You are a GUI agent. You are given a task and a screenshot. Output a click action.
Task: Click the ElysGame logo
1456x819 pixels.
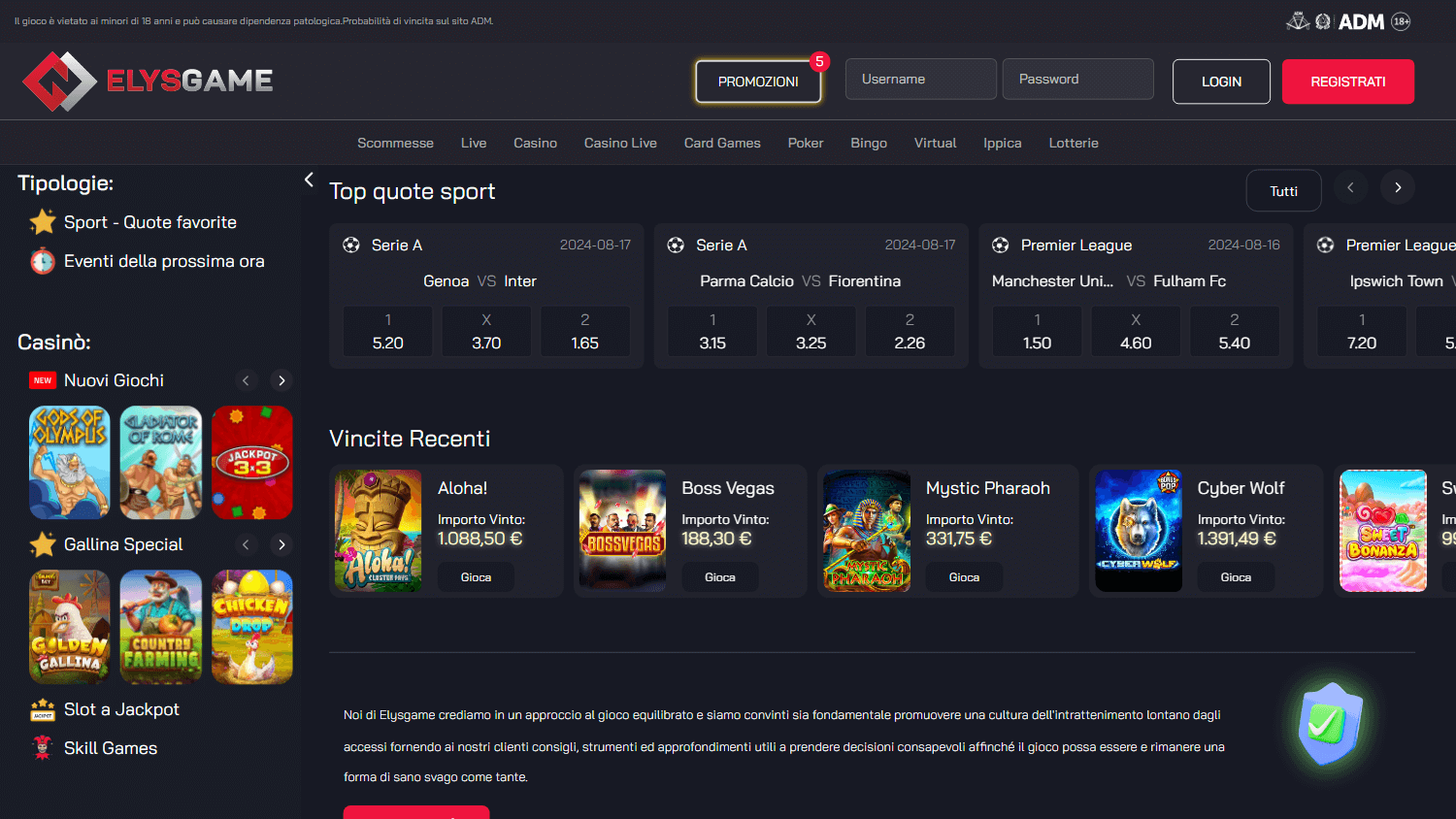tap(148, 81)
